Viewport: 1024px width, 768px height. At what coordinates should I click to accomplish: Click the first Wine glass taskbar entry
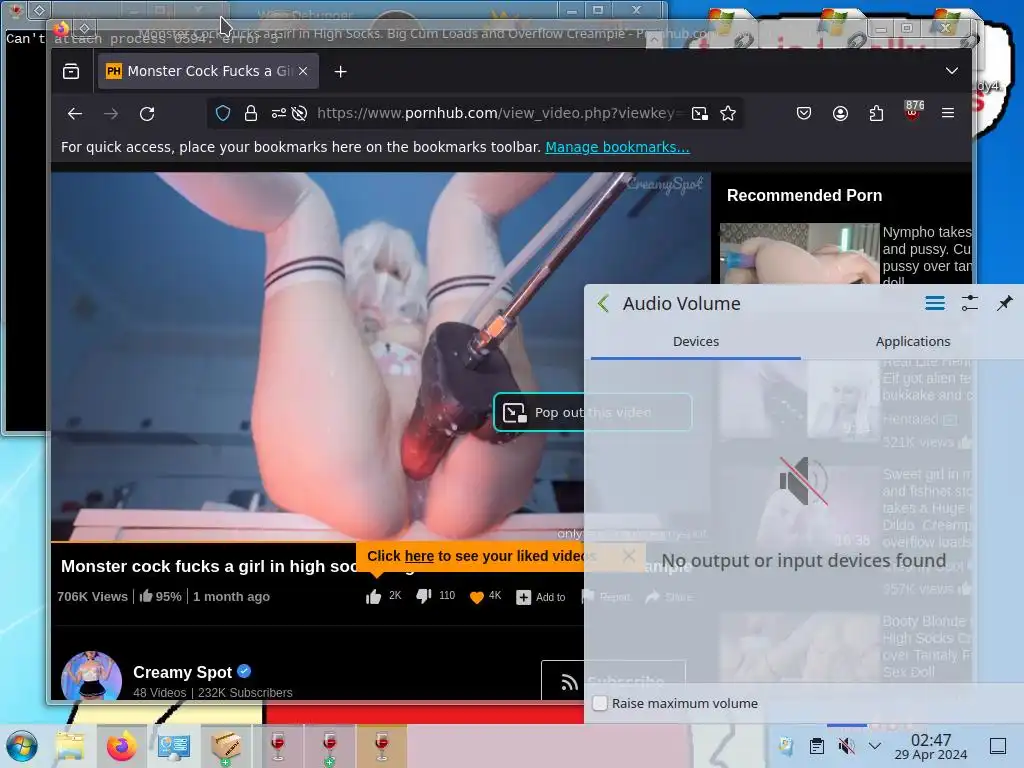(278, 746)
